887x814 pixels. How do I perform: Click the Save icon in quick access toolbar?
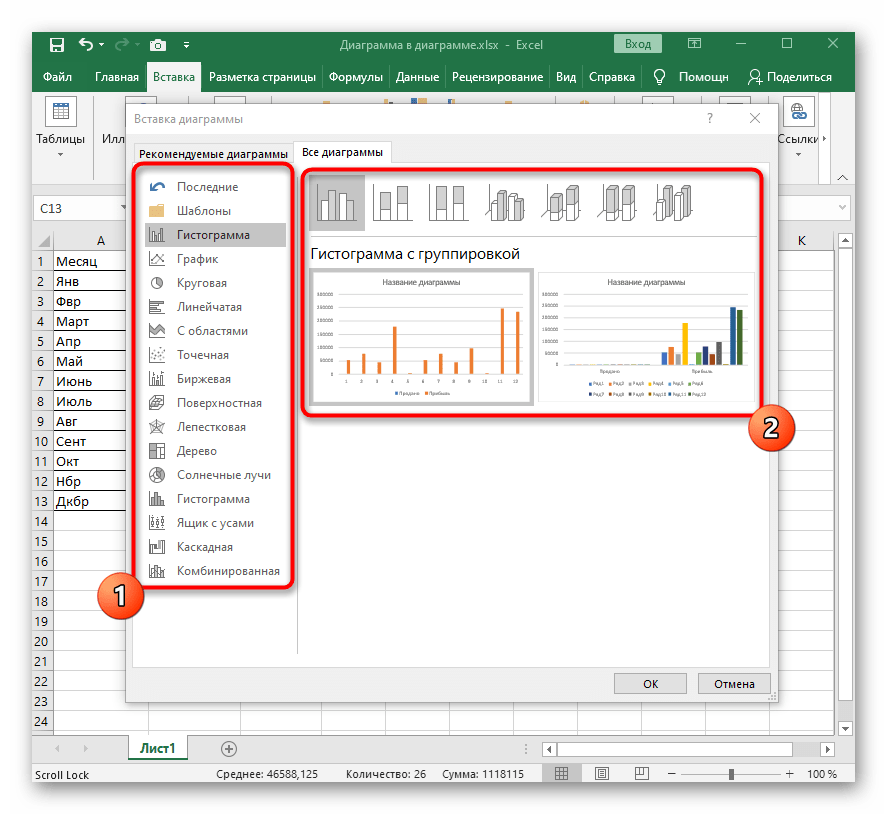pos(57,44)
